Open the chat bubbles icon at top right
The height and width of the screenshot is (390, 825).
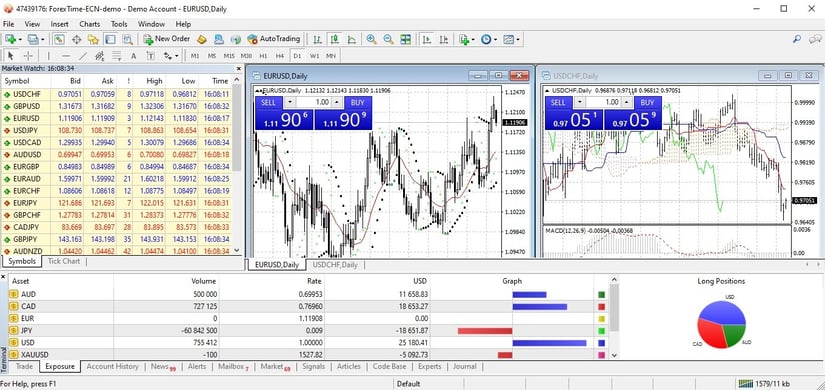pyautogui.click(x=815, y=39)
